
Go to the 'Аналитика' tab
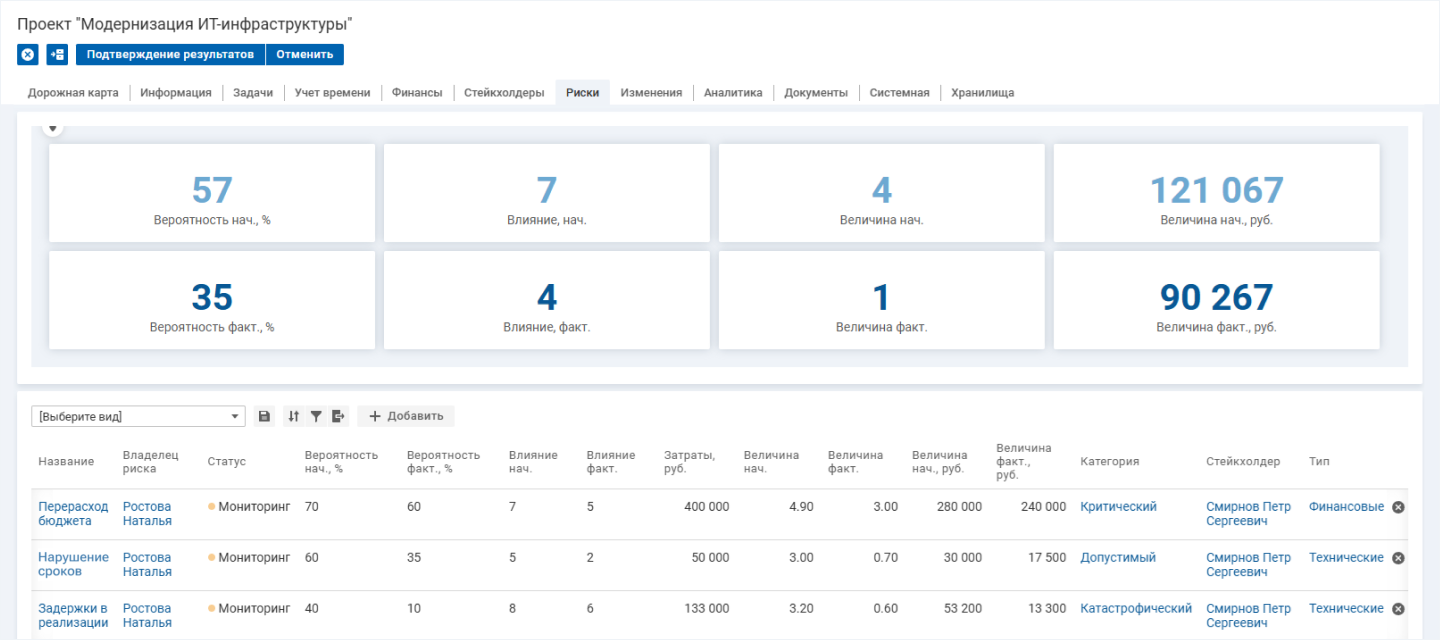[x=733, y=93]
